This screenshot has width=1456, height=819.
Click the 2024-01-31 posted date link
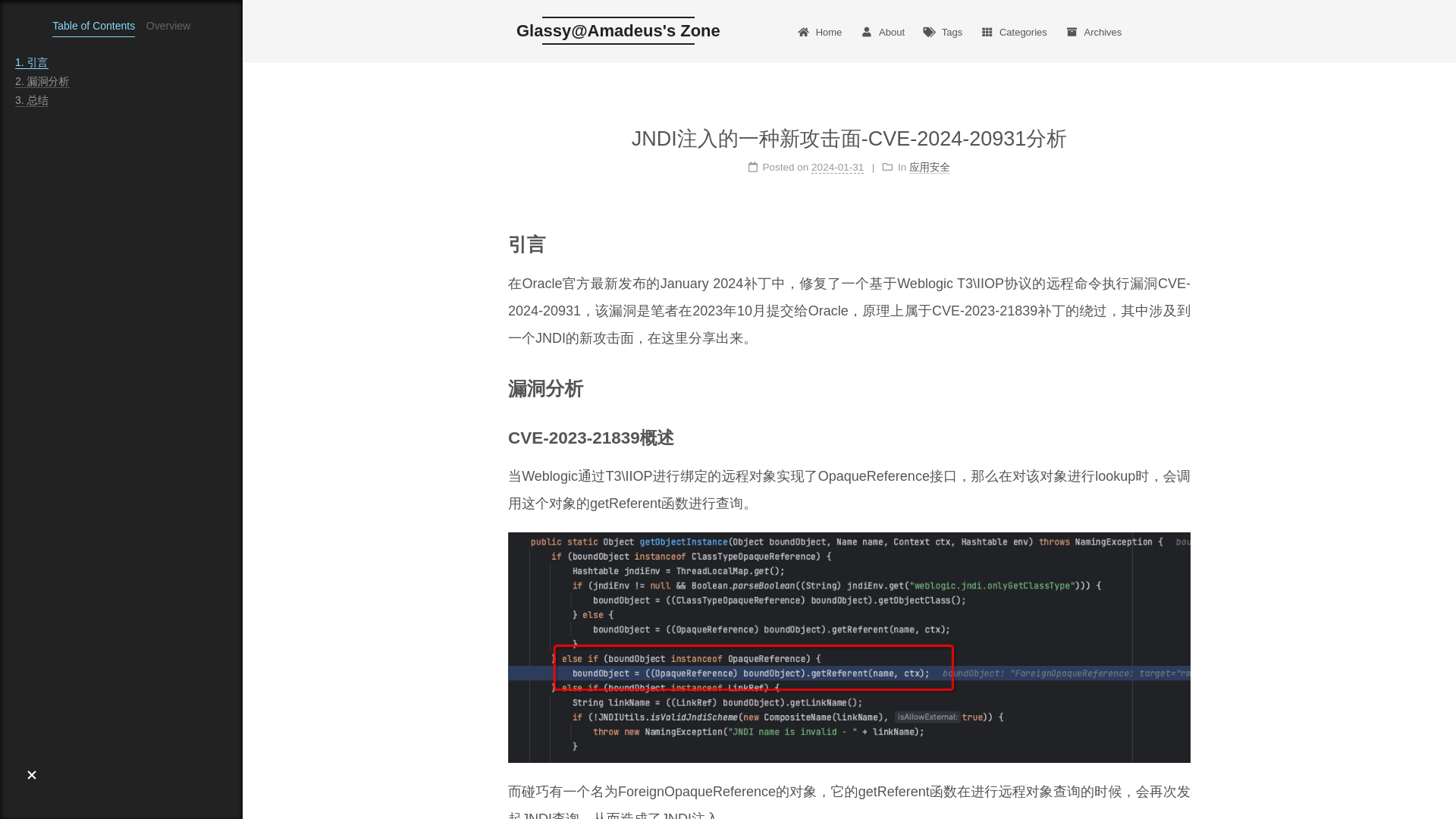(x=837, y=167)
